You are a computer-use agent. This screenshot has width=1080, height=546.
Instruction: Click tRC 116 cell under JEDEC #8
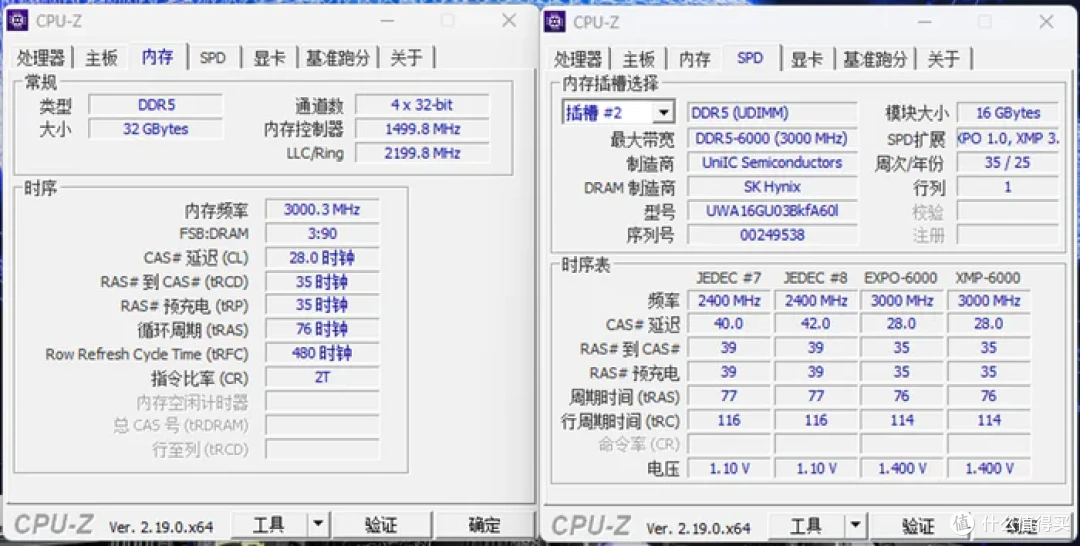(x=816, y=420)
